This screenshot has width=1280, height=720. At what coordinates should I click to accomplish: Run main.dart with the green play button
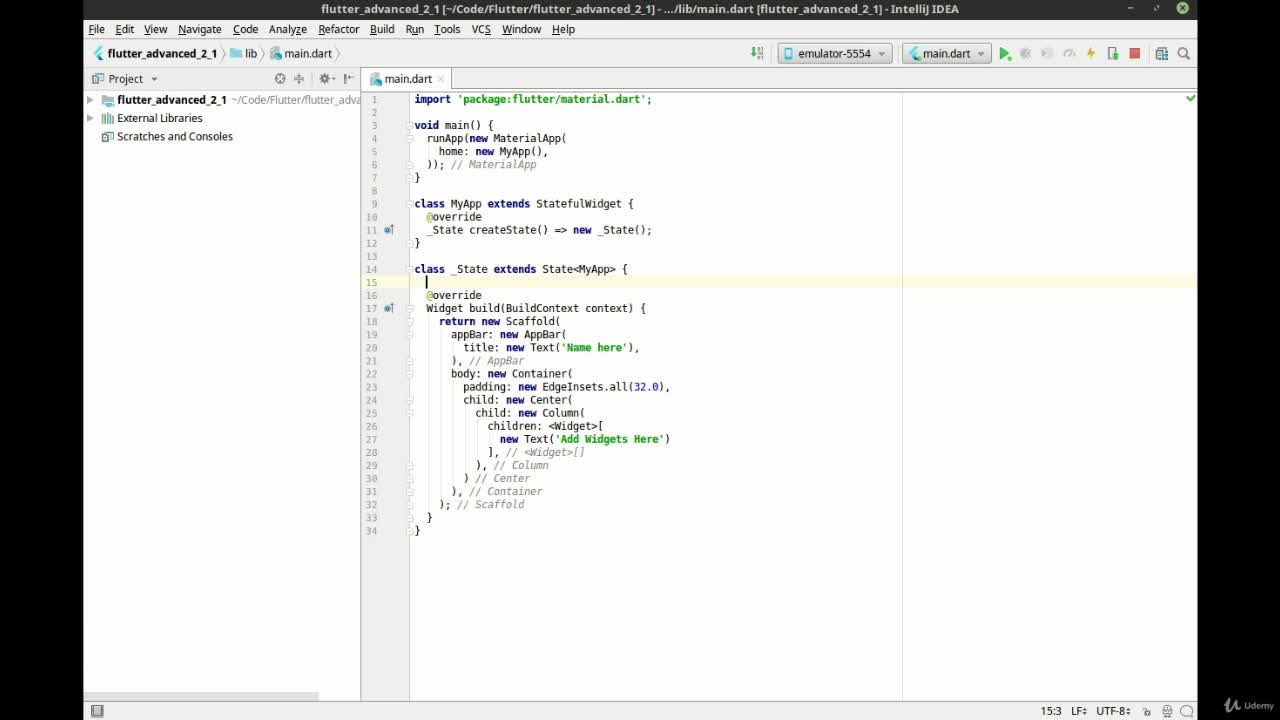click(x=1004, y=54)
